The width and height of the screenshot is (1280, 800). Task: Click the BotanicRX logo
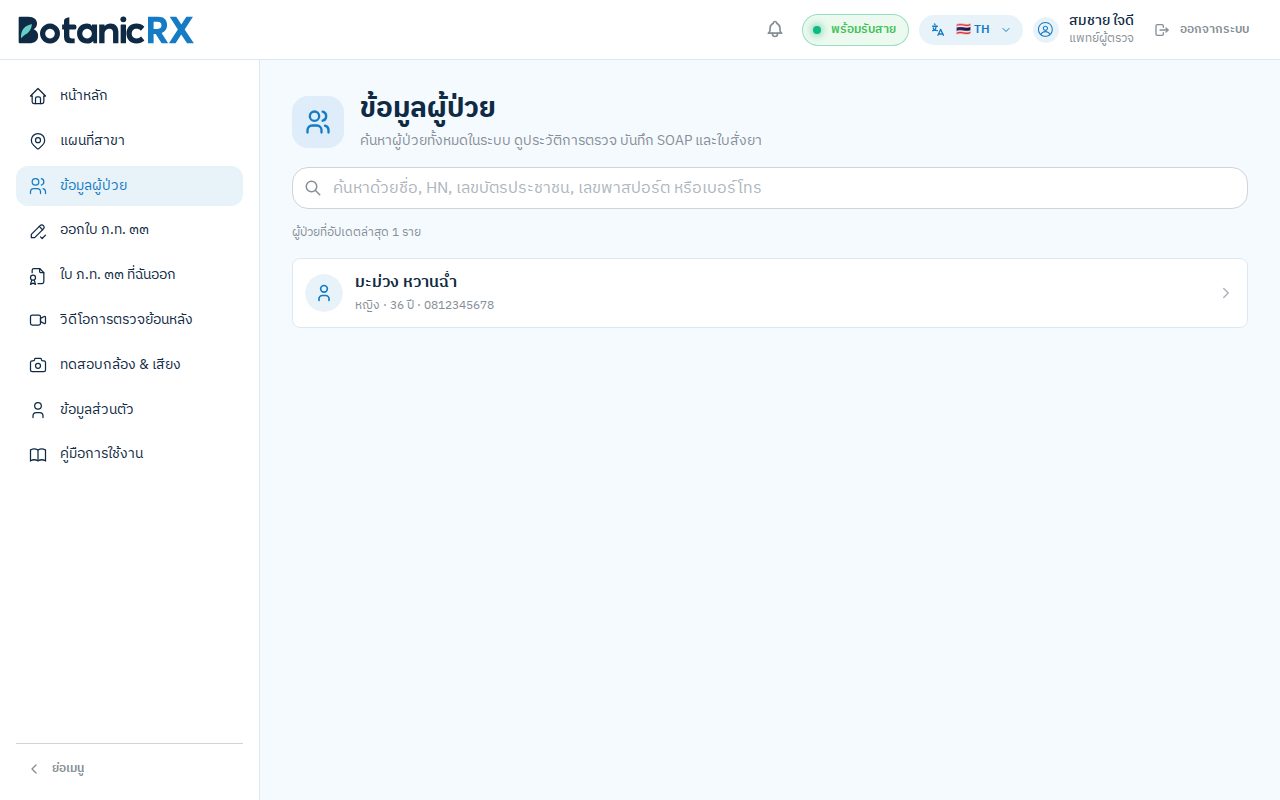coord(106,30)
